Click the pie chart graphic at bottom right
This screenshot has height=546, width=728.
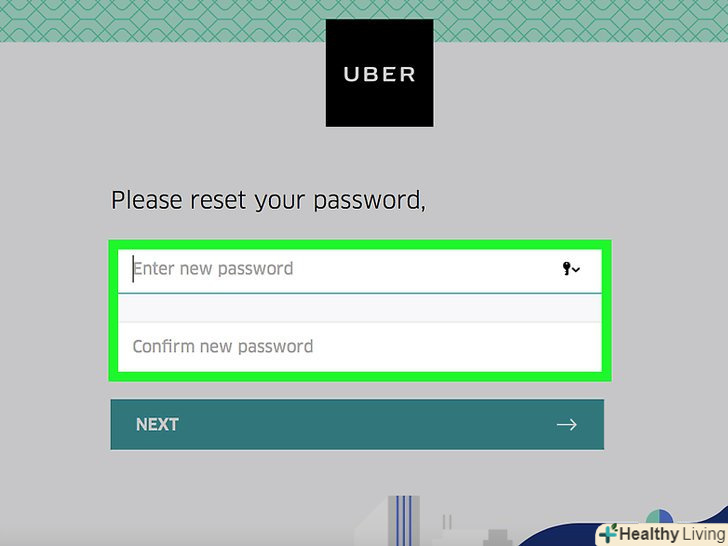click(x=659, y=517)
